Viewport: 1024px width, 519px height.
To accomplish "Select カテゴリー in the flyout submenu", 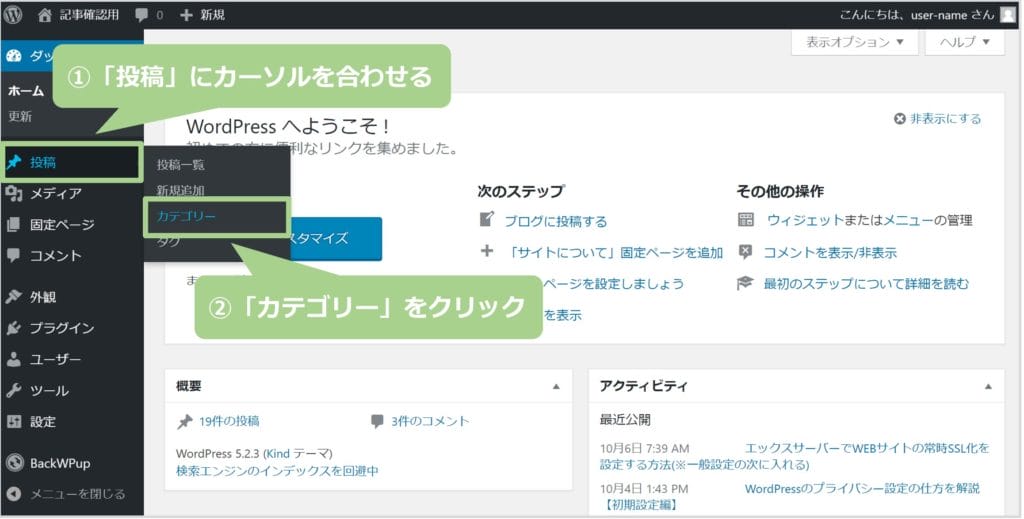I will pyautogui.click(x=186, y=216).
